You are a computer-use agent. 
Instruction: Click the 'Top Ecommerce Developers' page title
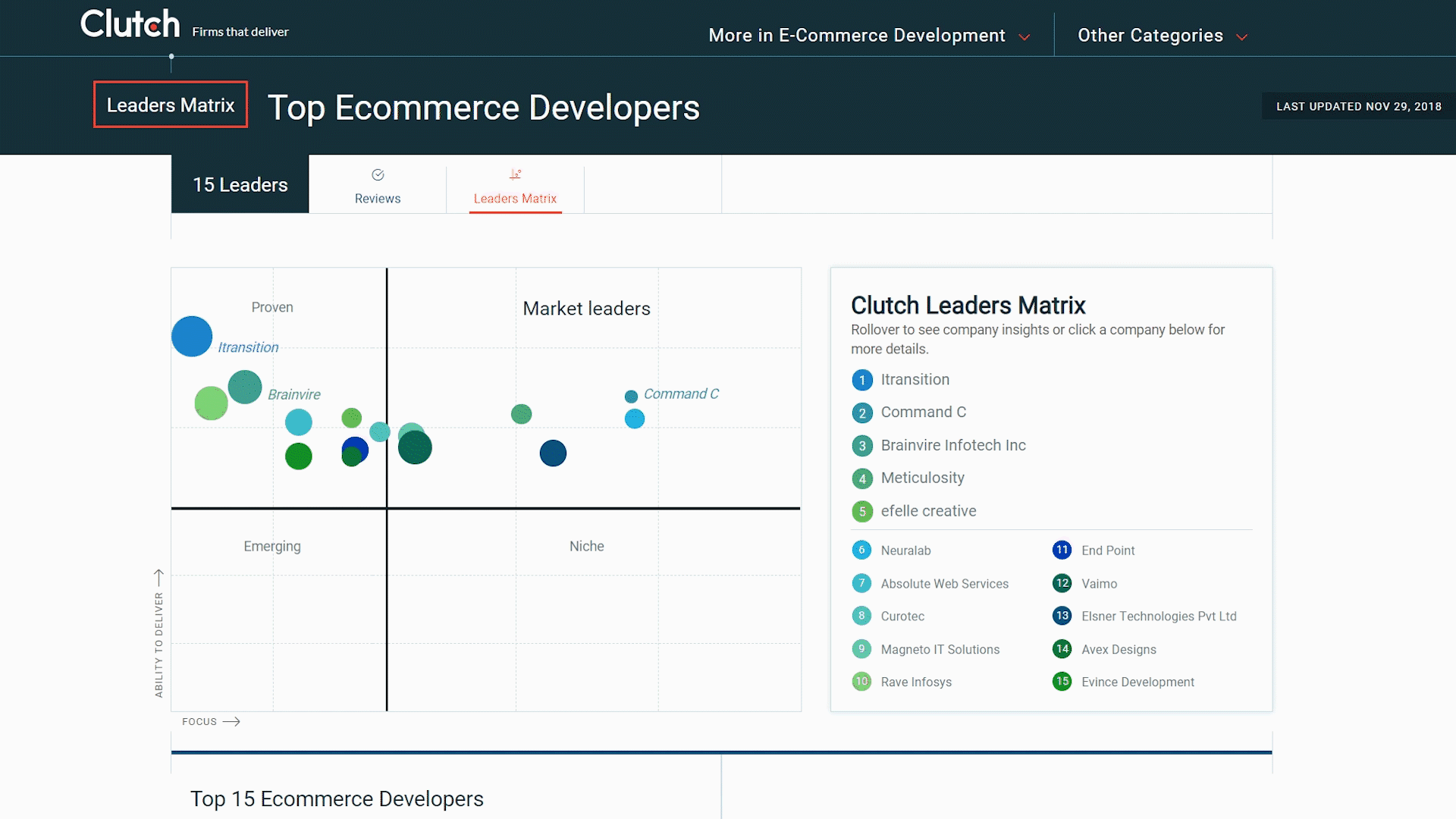483,108
